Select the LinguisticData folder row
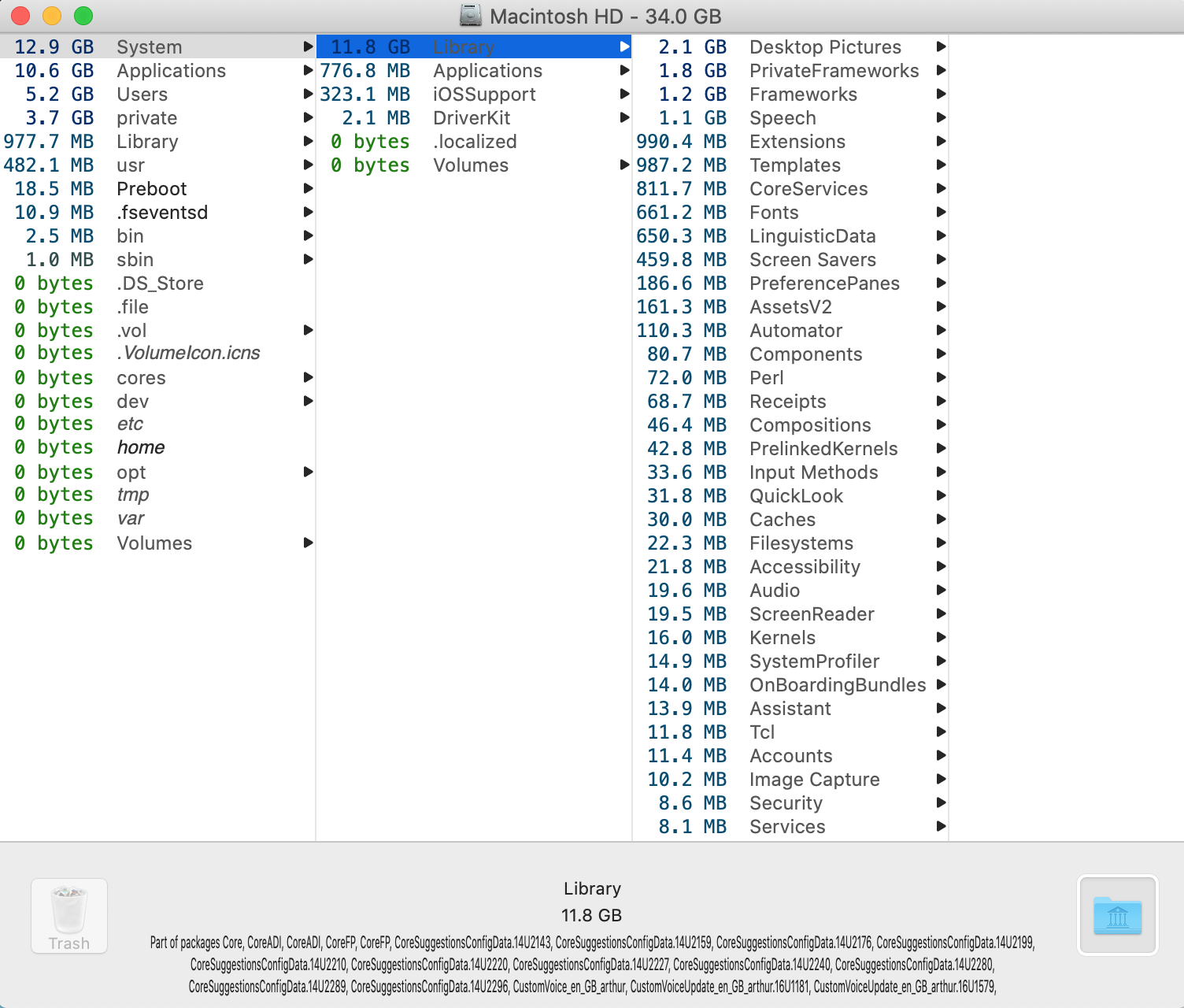The image size is (1184, 1008). click(790, 236)
